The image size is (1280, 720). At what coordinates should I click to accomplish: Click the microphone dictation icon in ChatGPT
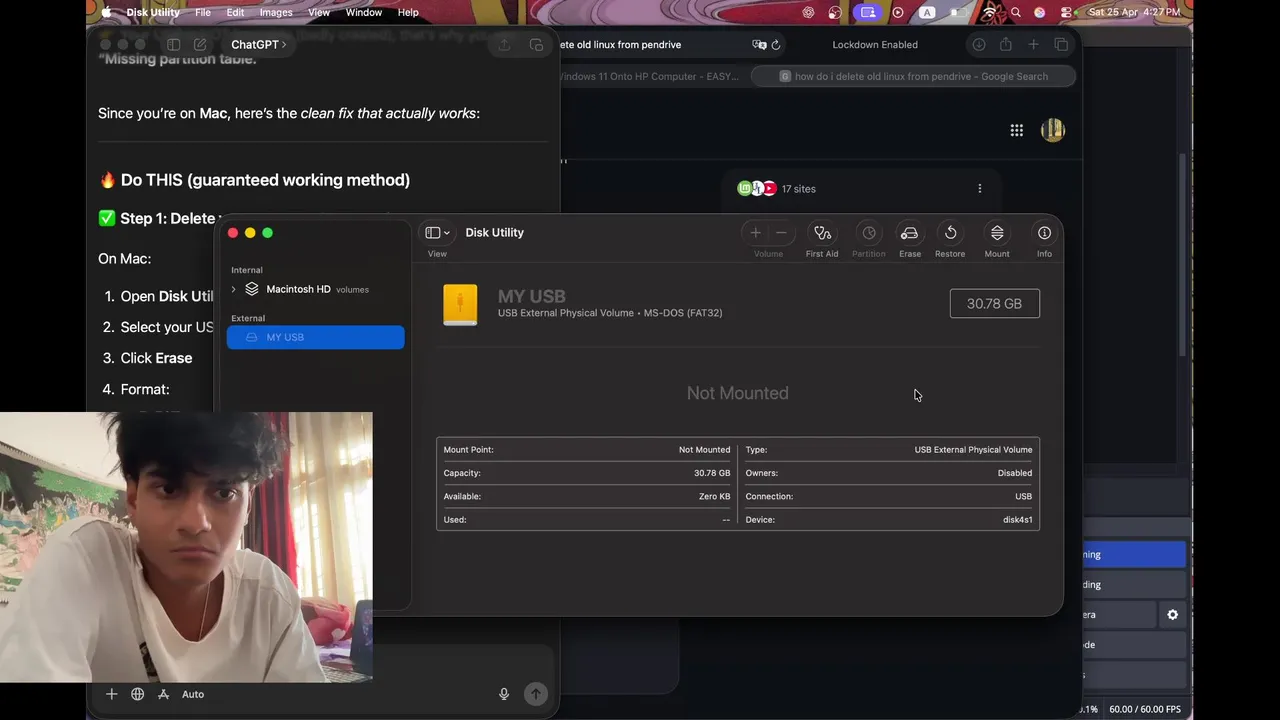[504, 694]
